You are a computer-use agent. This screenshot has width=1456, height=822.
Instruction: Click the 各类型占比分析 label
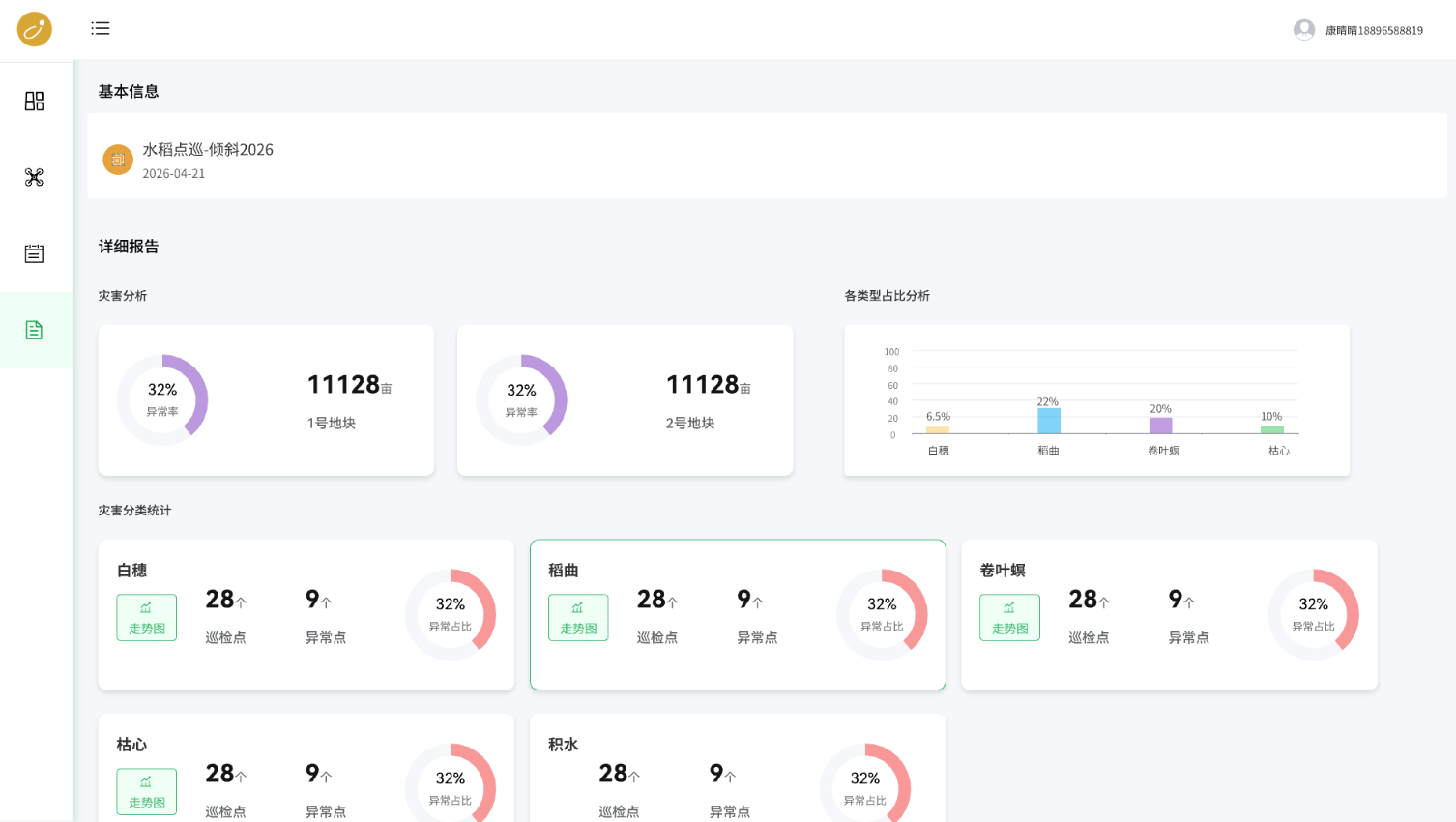tap(888, 296)
